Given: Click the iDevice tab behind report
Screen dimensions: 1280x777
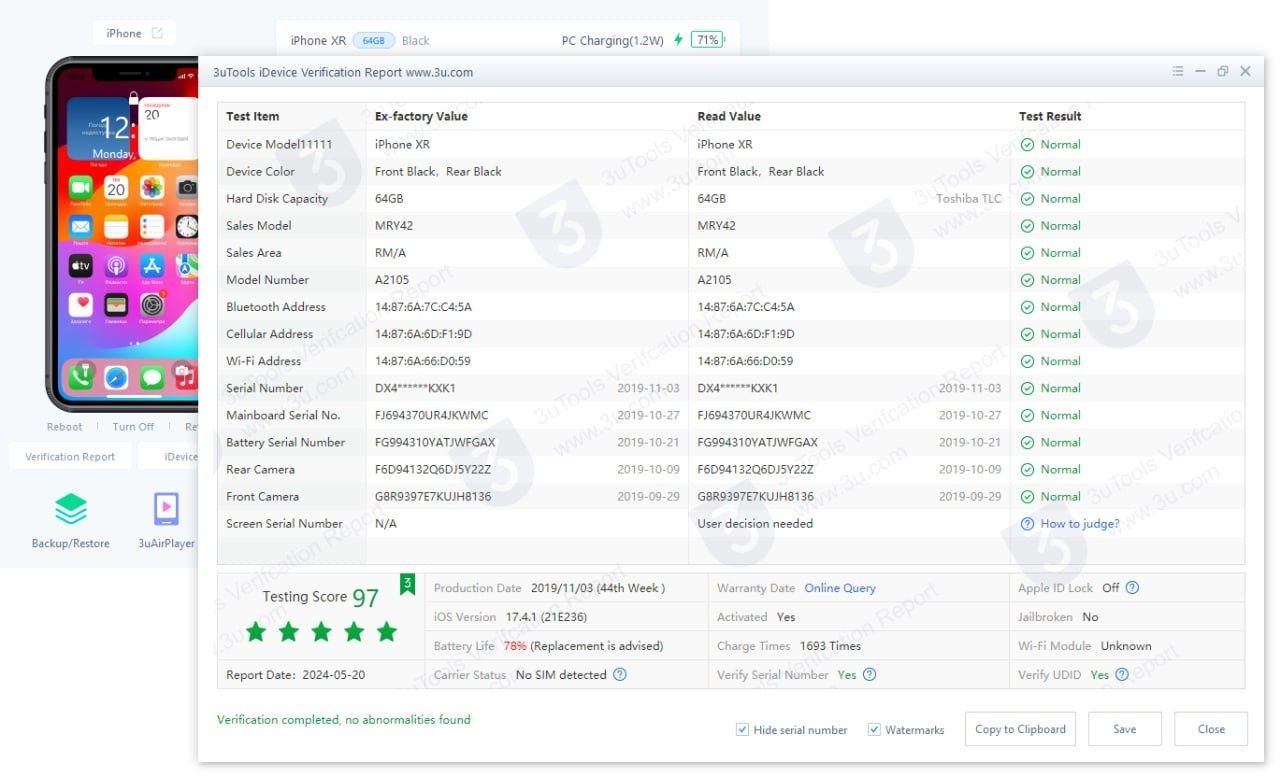Looking at the screenshot, I should click(x=167, y=457).
